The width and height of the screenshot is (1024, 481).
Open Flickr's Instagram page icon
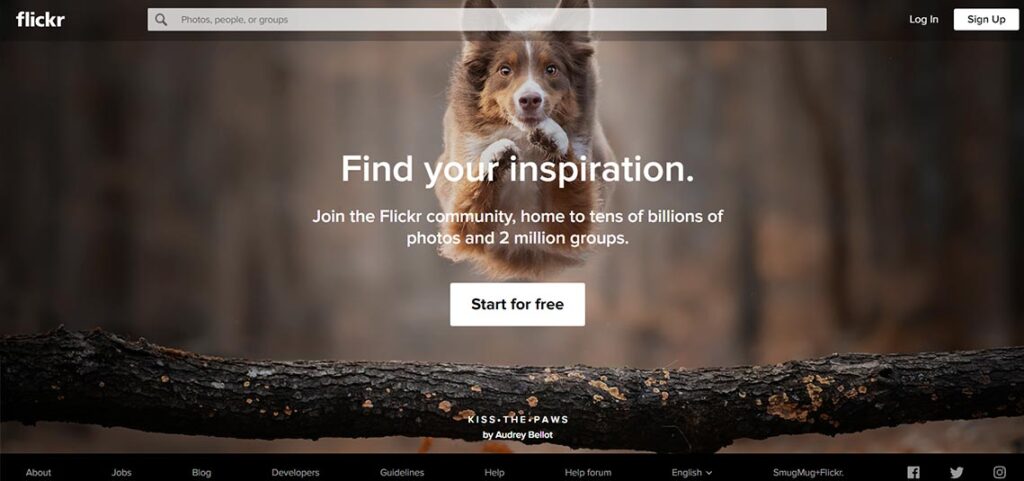click(x=1000, y=473)
